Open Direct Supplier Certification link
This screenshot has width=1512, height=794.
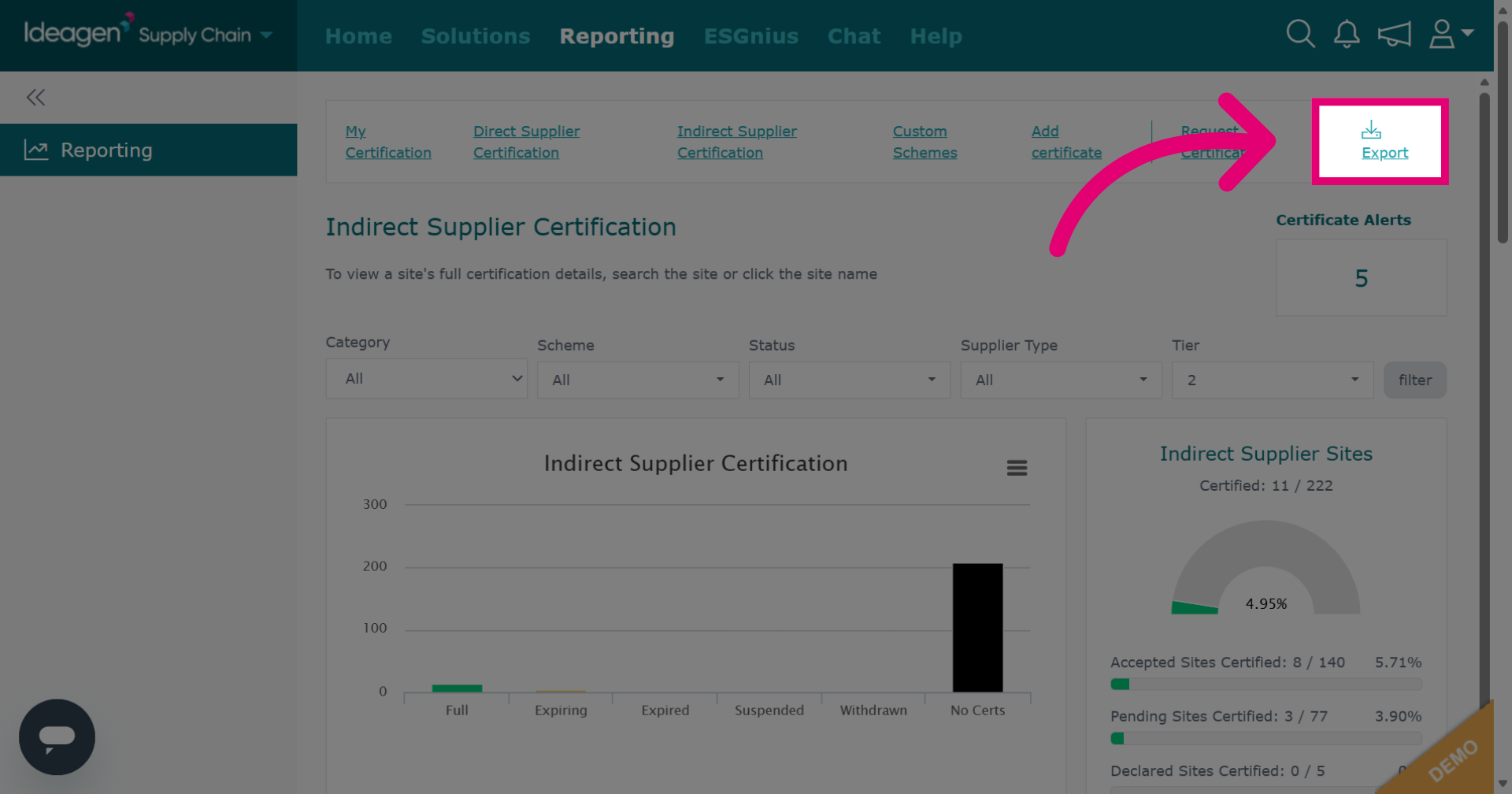[526, 142]
